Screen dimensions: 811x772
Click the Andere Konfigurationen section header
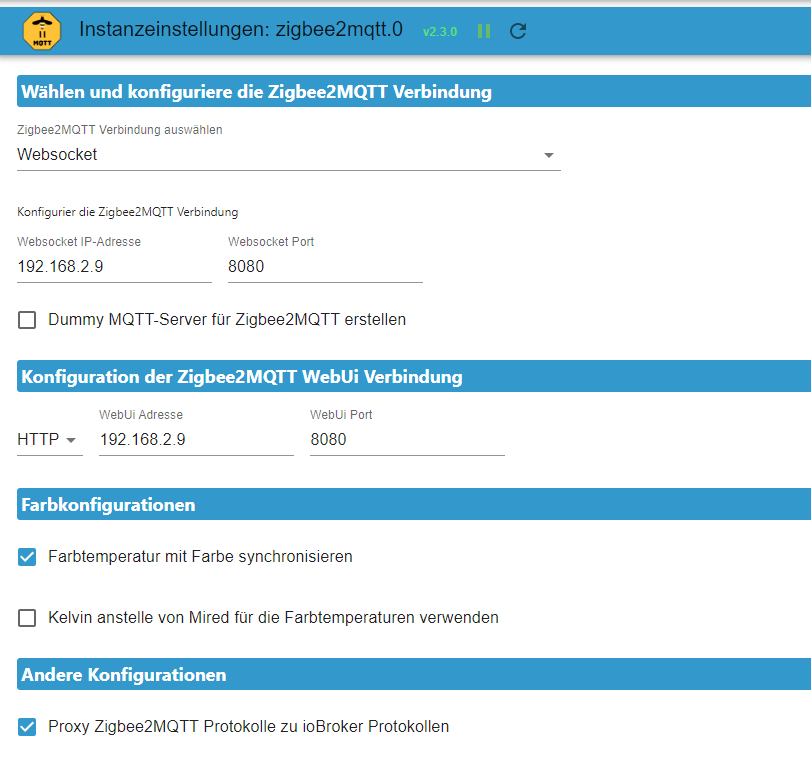[414, 674]
